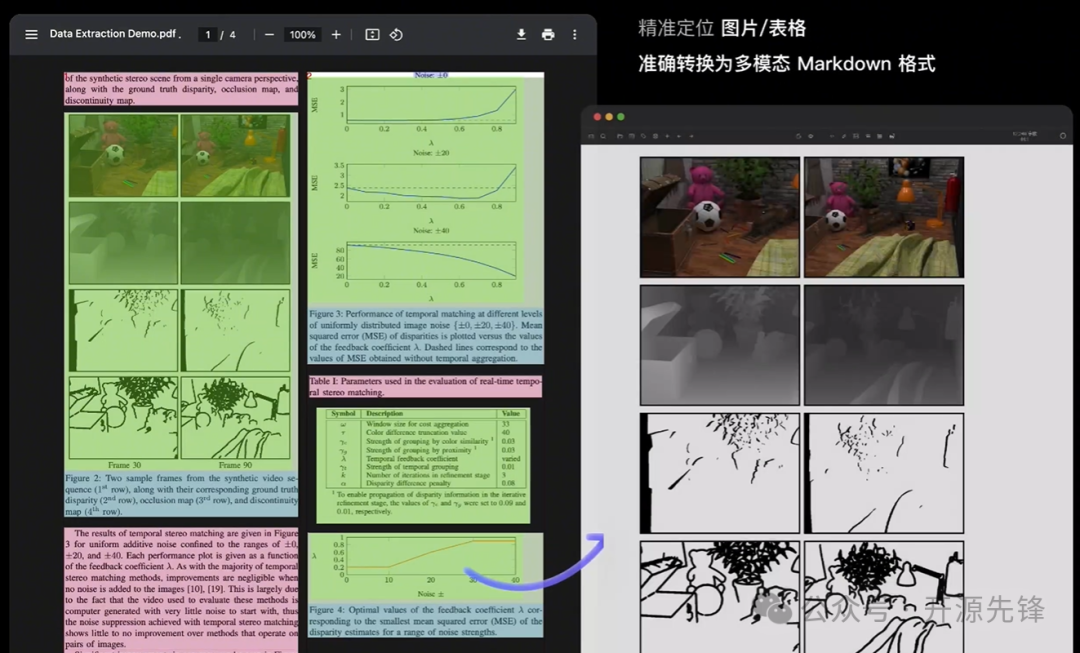Click the Figure 4 optimal λ line chart
This screenshot has height=653, width=1080.
point(426,566)
